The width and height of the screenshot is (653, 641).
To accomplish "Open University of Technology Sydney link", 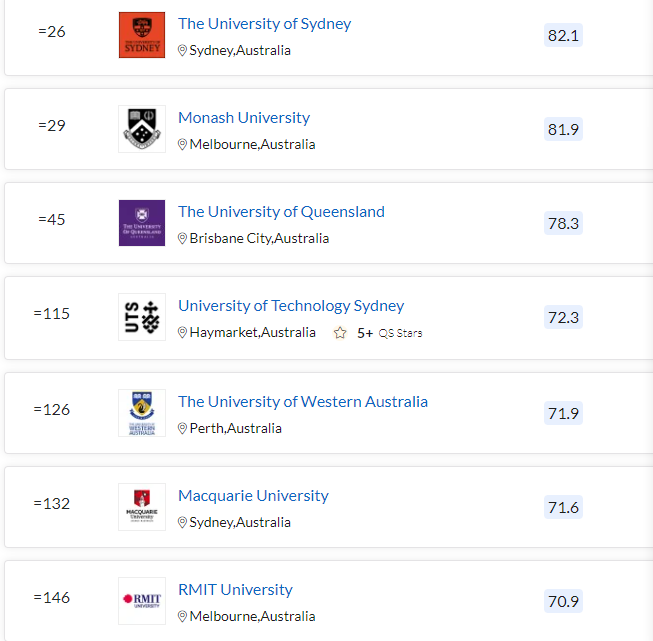I will click(x=291, y=306).
